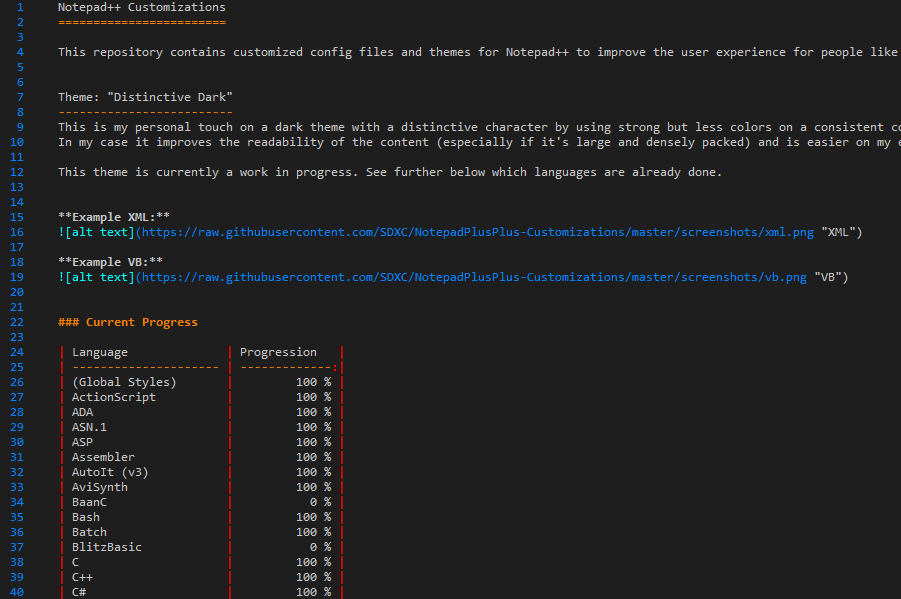The width and height of the screenshot is (901, 599).
Task: Click the 'Progression' table header
Action: [278, 352]
